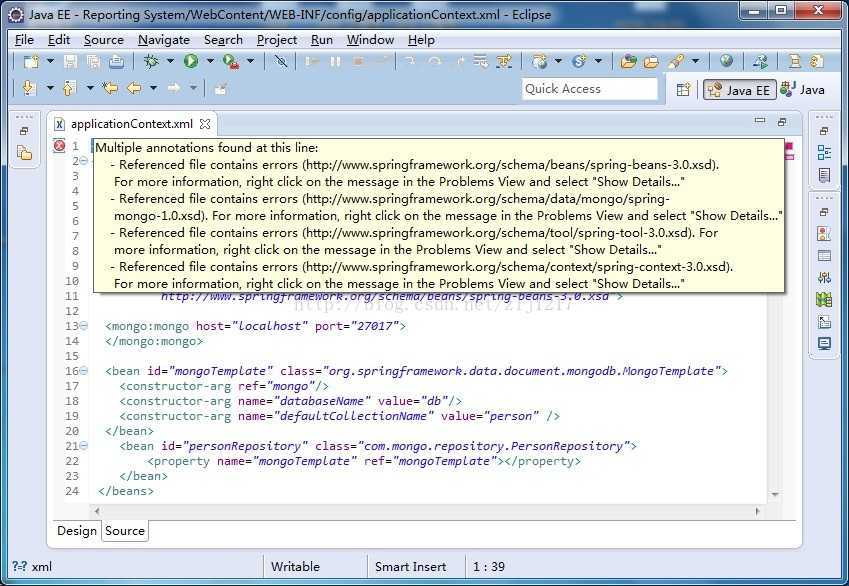Screen dimensions: 849x586
Task: Collapse the mongo:mongo fold on line 13
Action: point(84,325)
